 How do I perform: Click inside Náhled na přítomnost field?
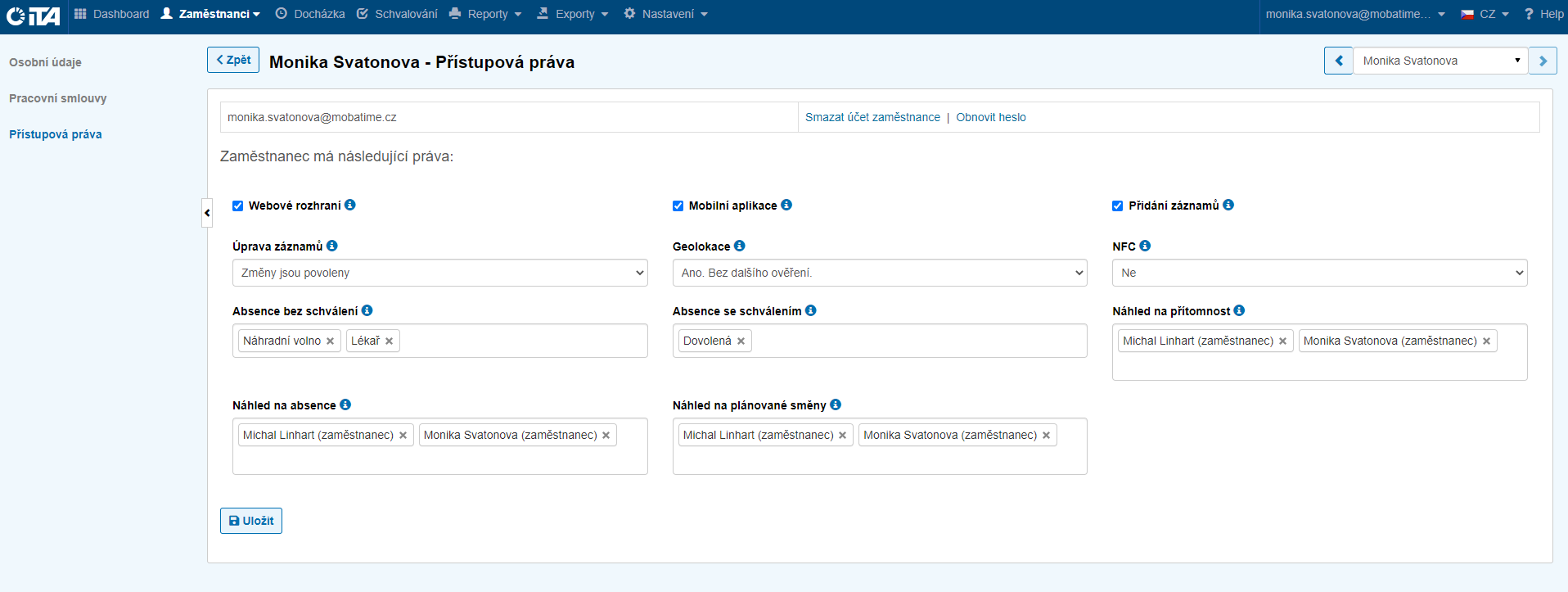[x=1319, y=367]
